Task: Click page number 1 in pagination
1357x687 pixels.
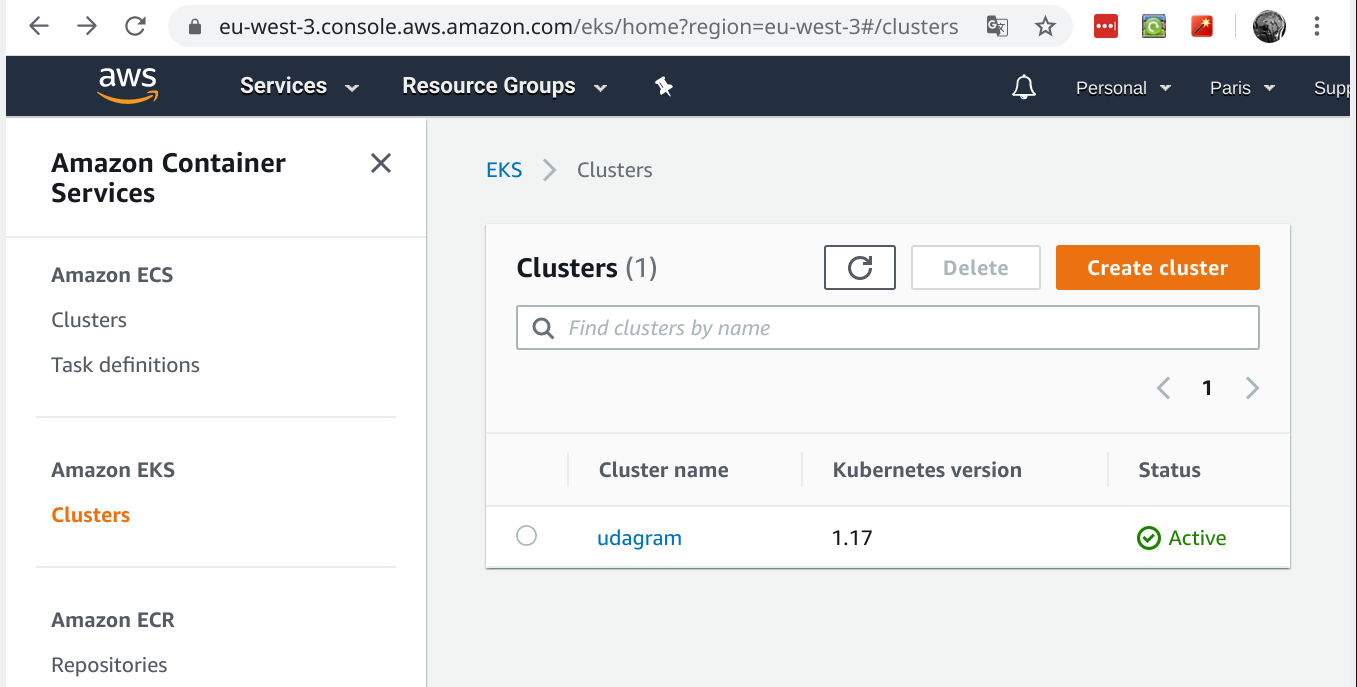Action: click(x=1207, y=388)
